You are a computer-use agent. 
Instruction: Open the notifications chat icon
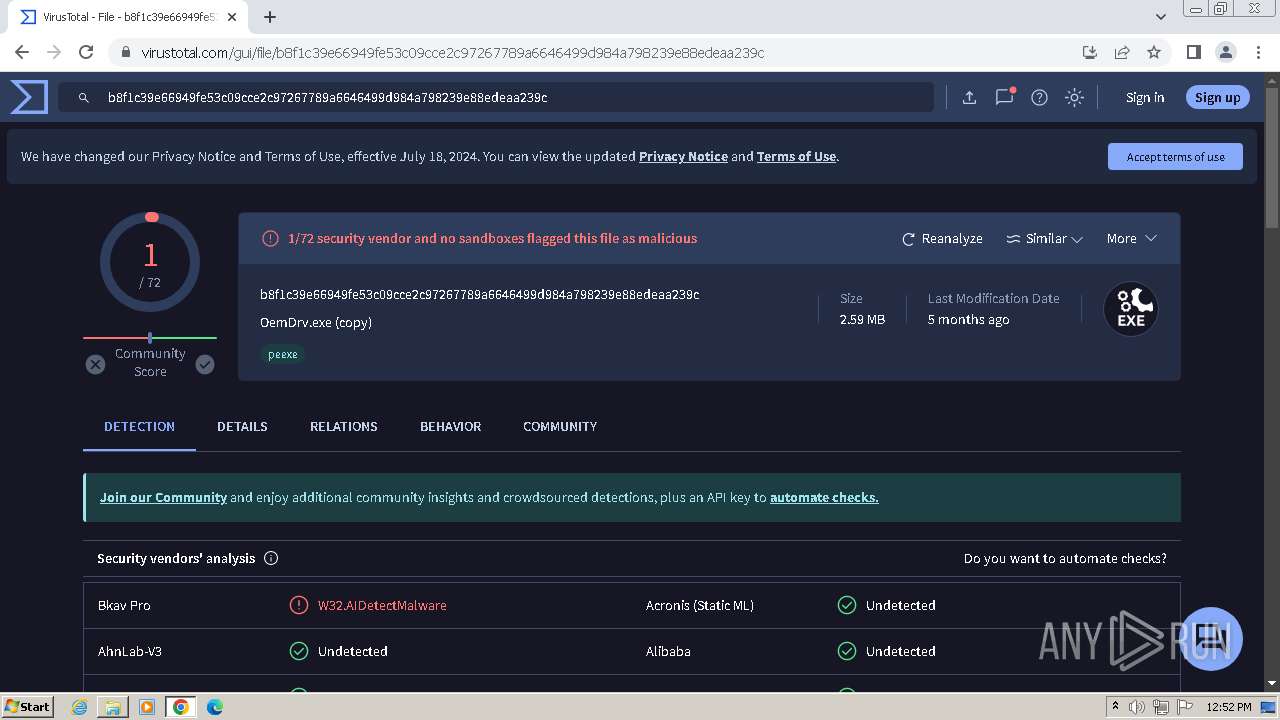[x=1004, y=97]
